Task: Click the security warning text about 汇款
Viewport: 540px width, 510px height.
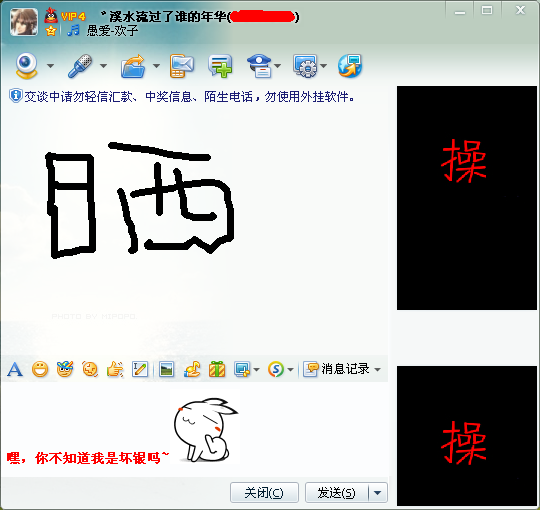Action: pyautogui.click(x=189, y=97)
